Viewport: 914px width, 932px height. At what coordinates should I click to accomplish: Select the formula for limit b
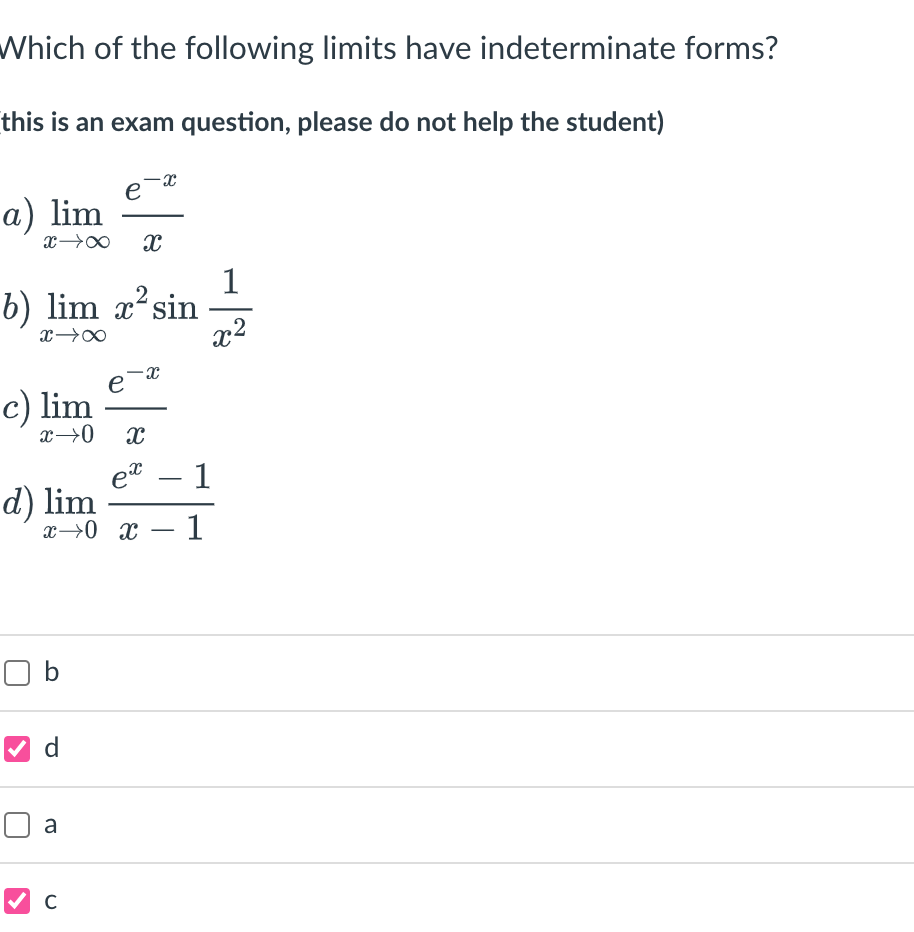(125, 305)
